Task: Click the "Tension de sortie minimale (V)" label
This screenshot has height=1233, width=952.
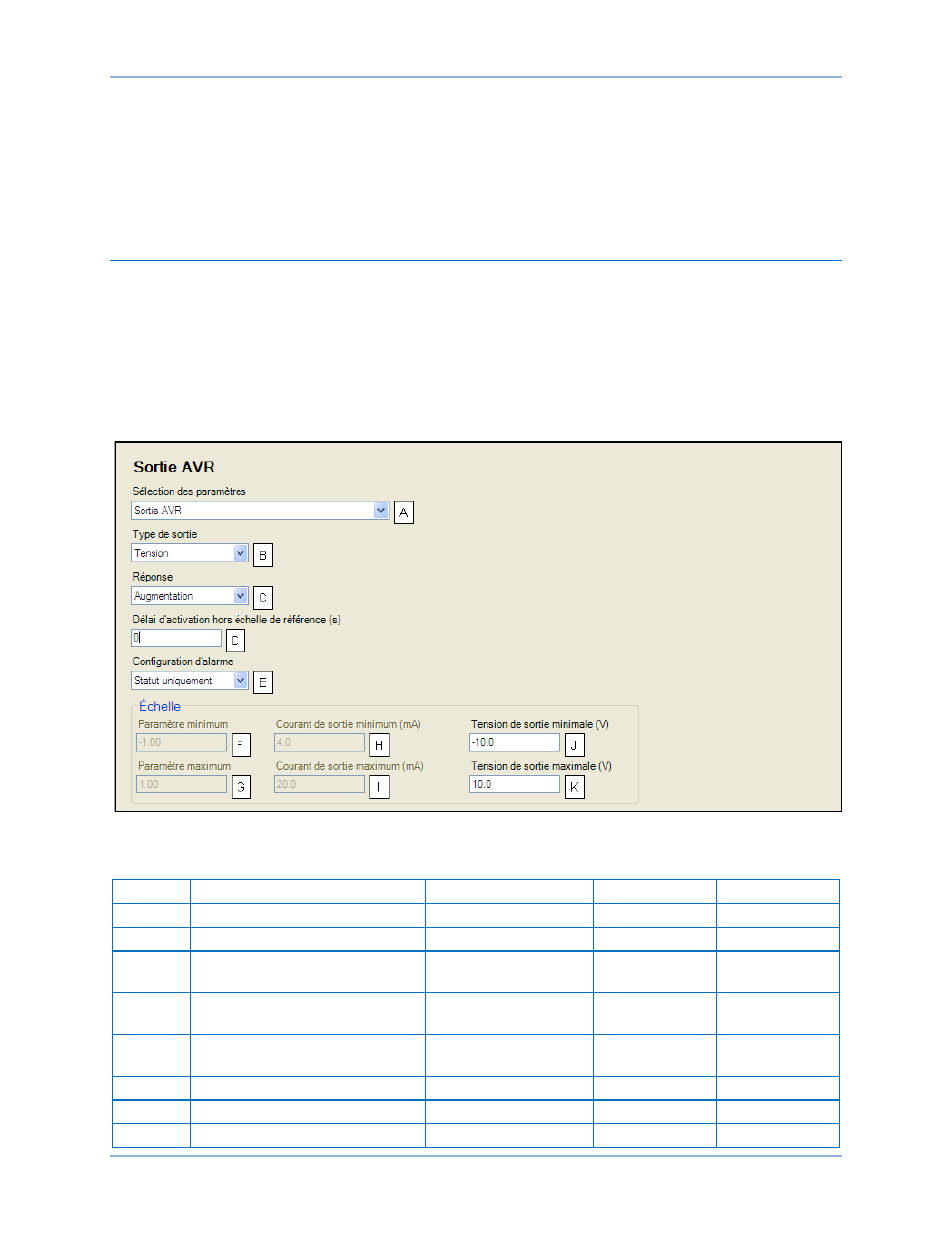Action: [540, 724]
